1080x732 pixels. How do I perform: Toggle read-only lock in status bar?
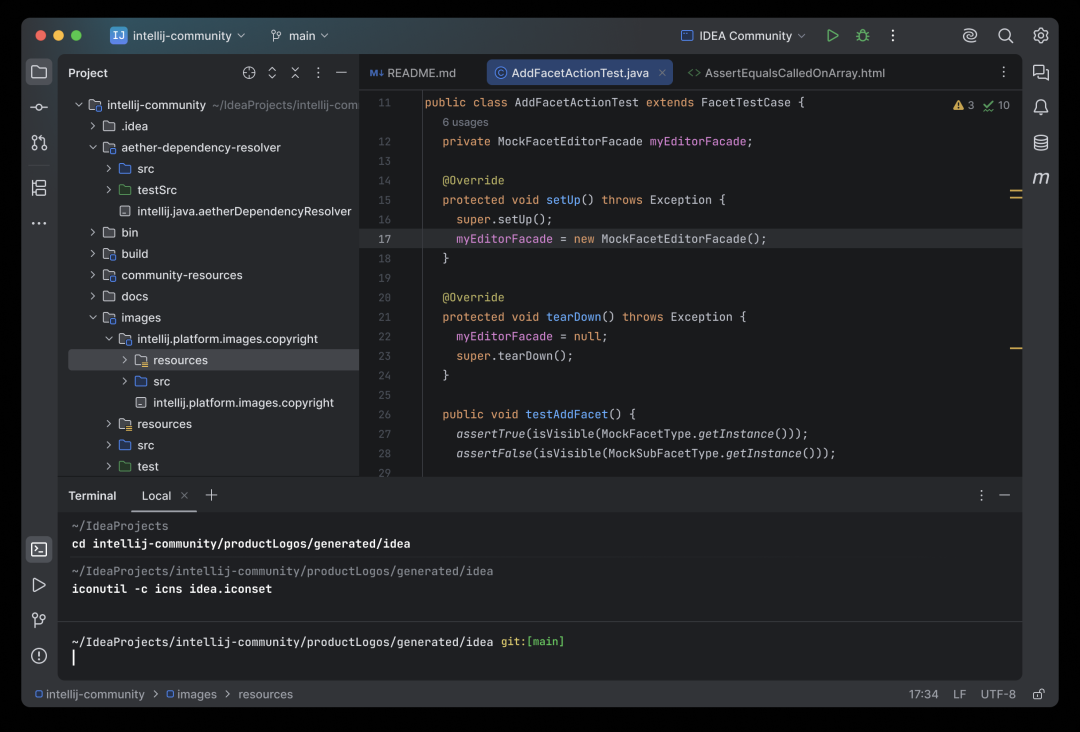1039,694
